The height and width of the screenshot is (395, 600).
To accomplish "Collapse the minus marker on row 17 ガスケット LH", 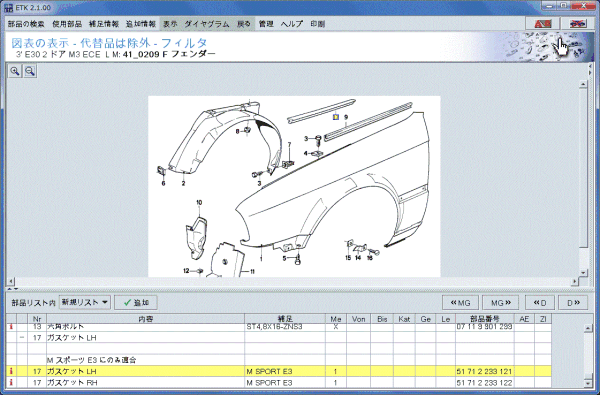I will pos(22,338).
